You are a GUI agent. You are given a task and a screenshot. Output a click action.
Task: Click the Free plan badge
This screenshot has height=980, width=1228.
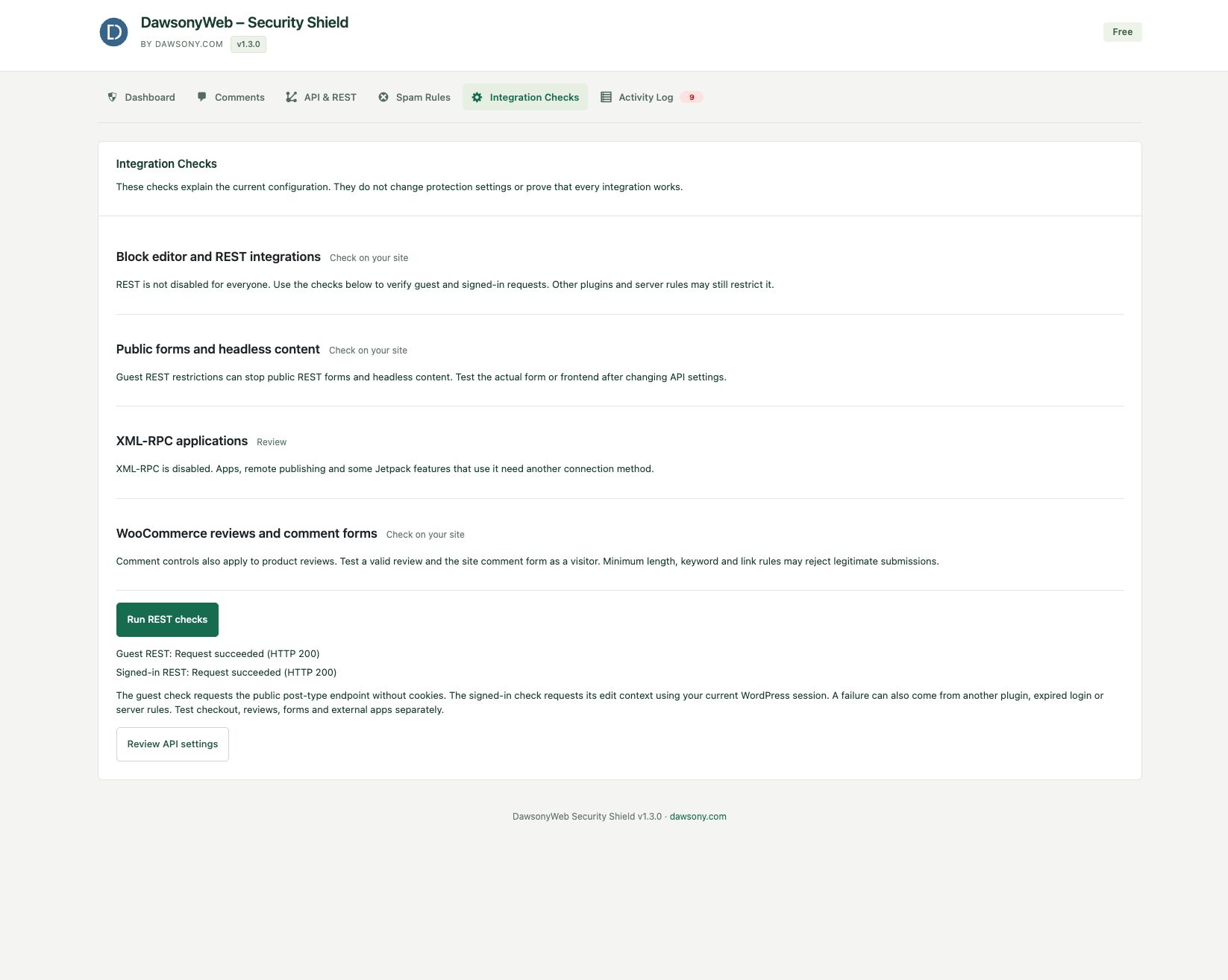coord(1122,32)
